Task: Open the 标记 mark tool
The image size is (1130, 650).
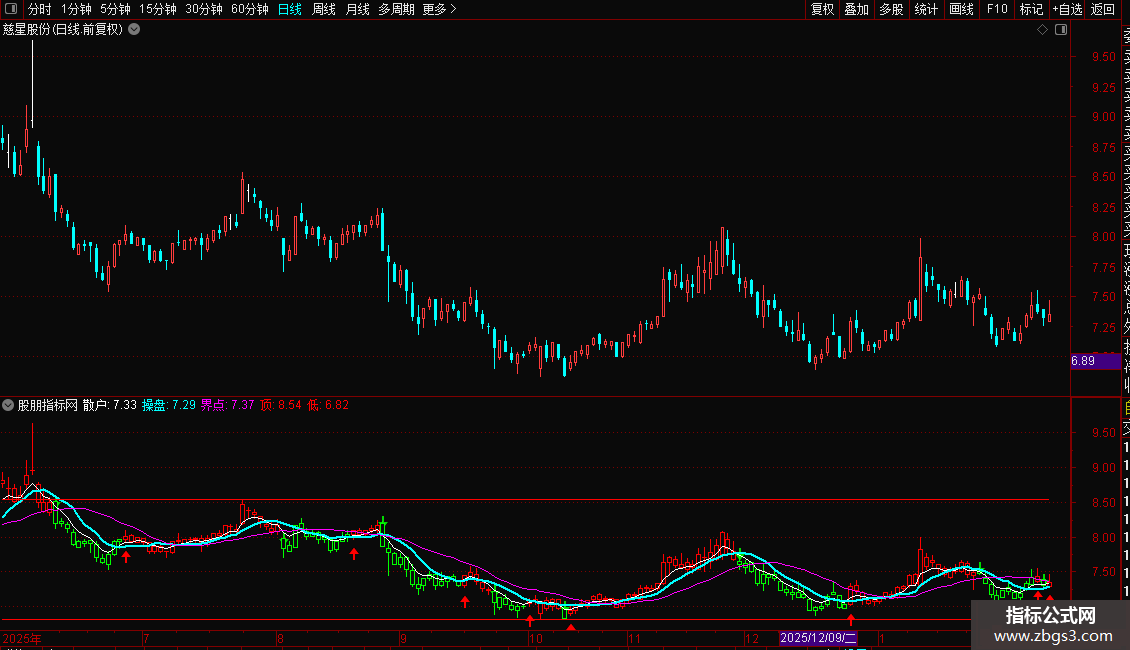Action: coord(1031,9)
